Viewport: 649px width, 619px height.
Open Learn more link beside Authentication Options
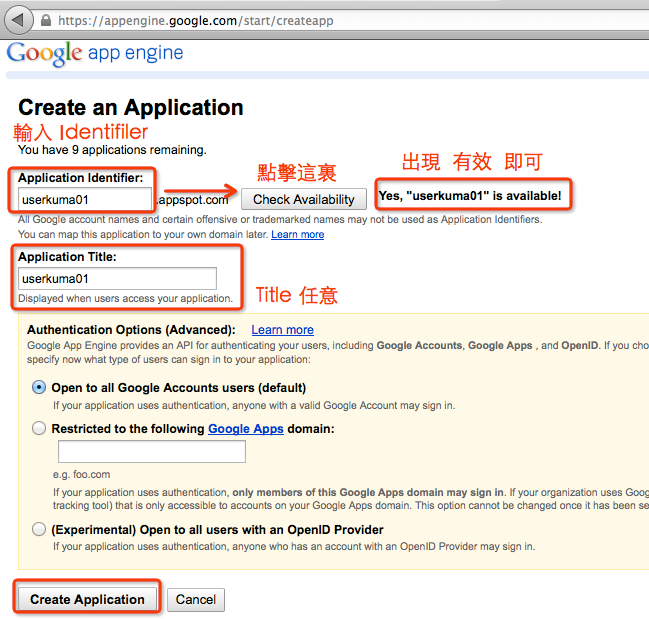pyautogui.click(x=282, y=329)
